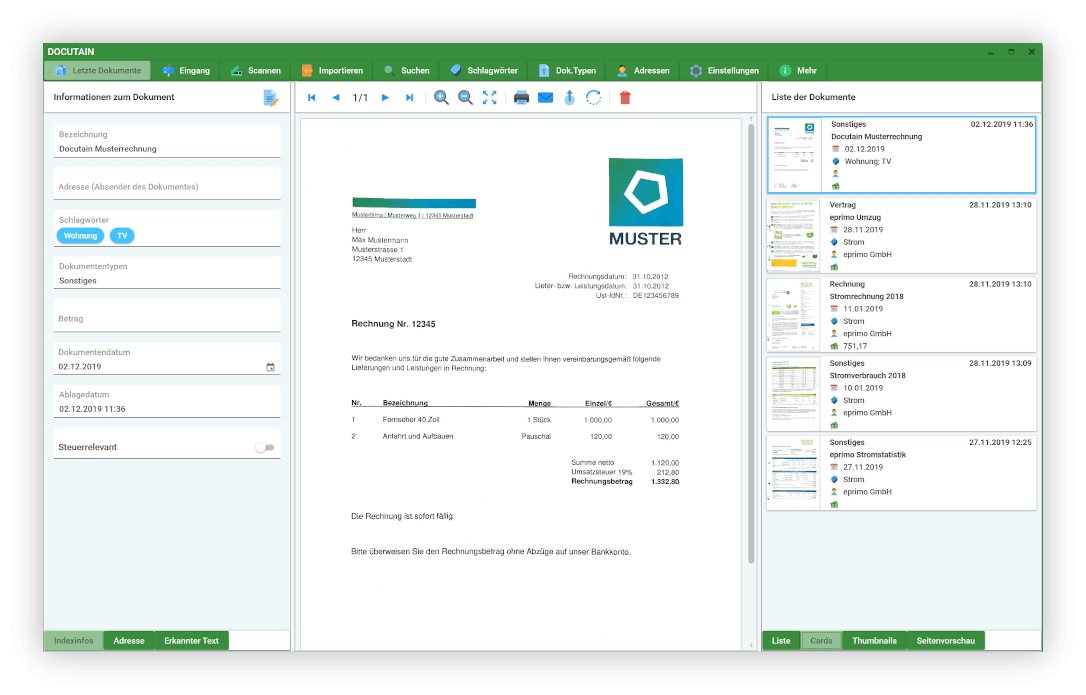The image size is (1086, 695).
Task: Select the TV keyword tag
Action: 121,236
